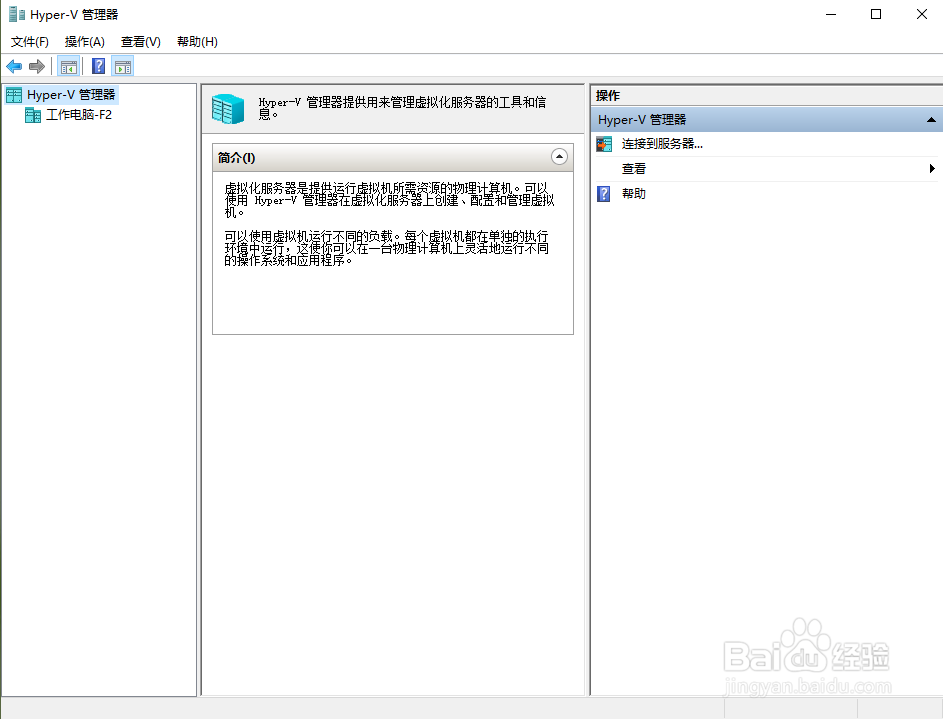This screenshot has width=943, height=719.
Task: Open the 帮助(H) menu
Action: (x=196, y=42)
